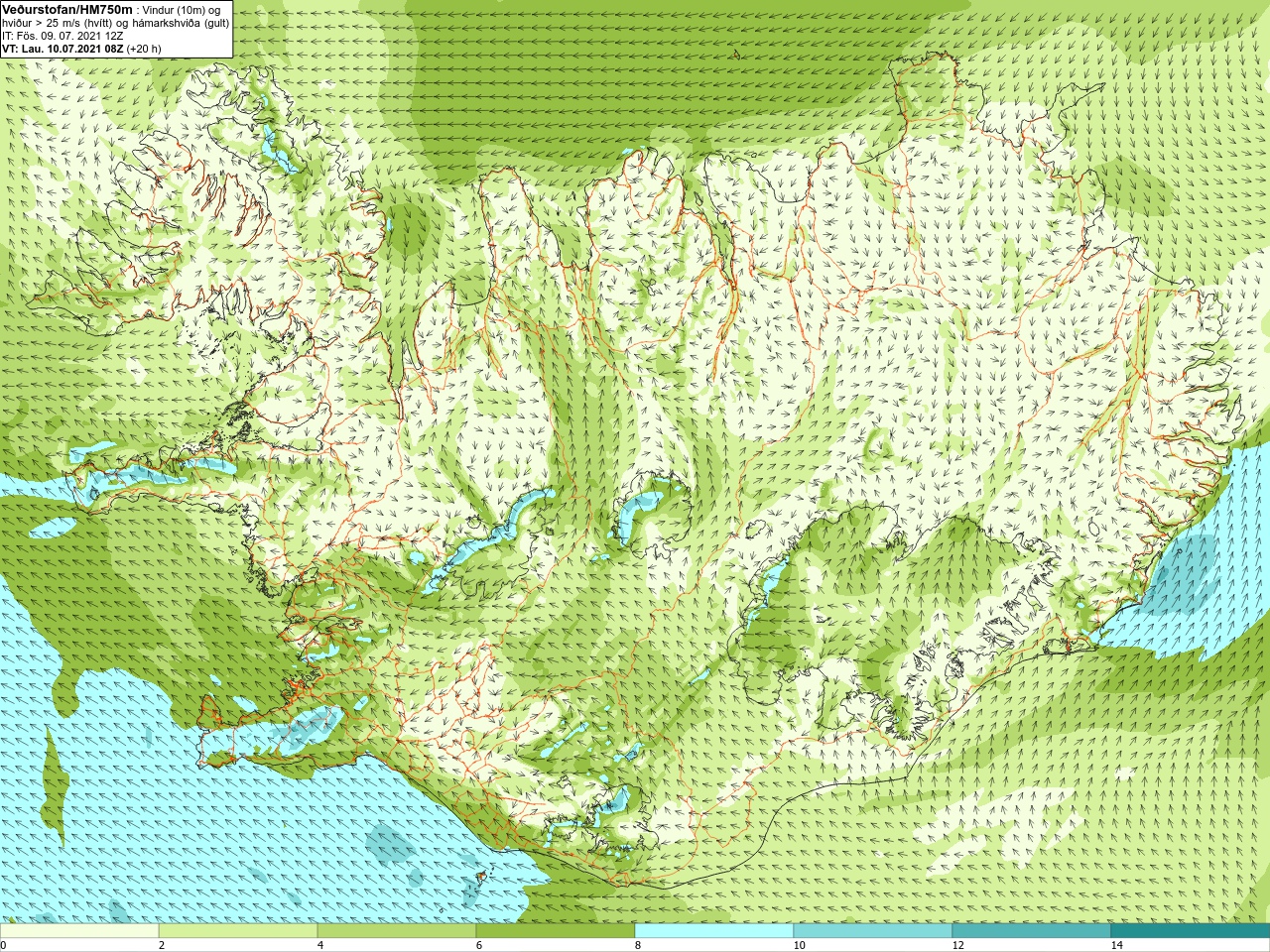Pick the dark green 6–8 scale swatch
Screen dimensions: 1270x952
point(556,931)
